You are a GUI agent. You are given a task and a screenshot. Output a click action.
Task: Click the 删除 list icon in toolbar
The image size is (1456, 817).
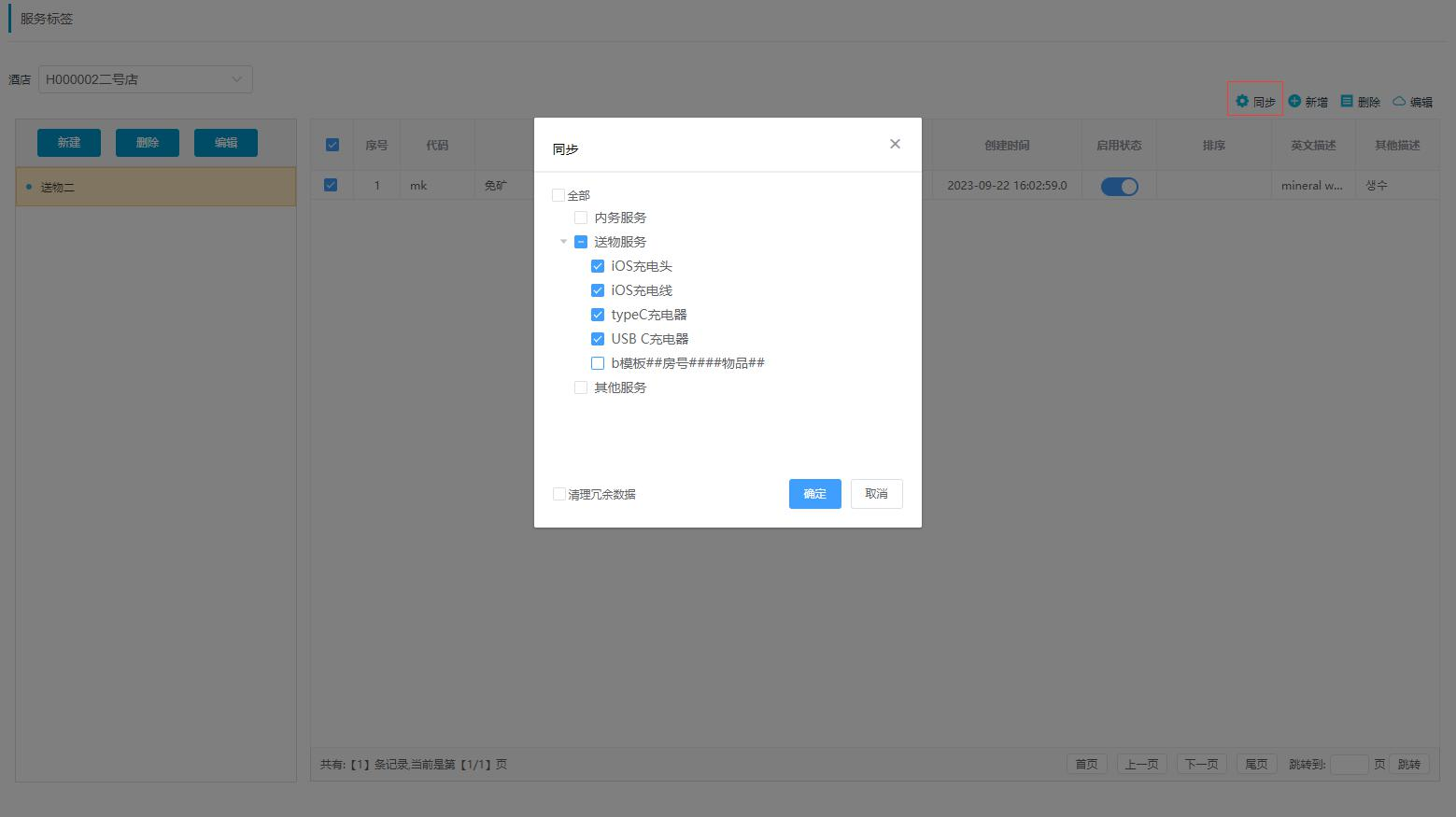coord(1347,101)
